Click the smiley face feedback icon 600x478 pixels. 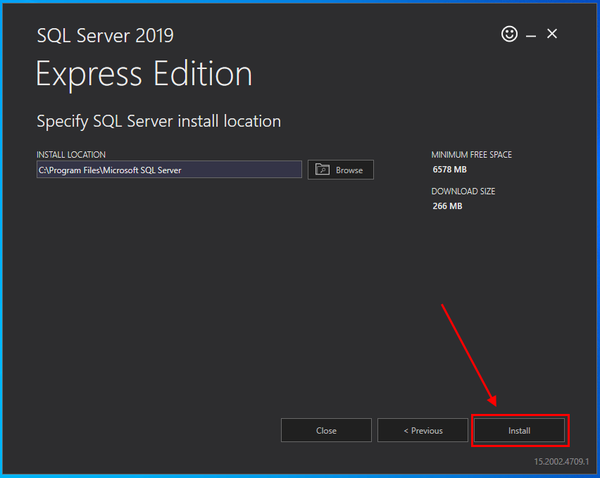point(510,34)
